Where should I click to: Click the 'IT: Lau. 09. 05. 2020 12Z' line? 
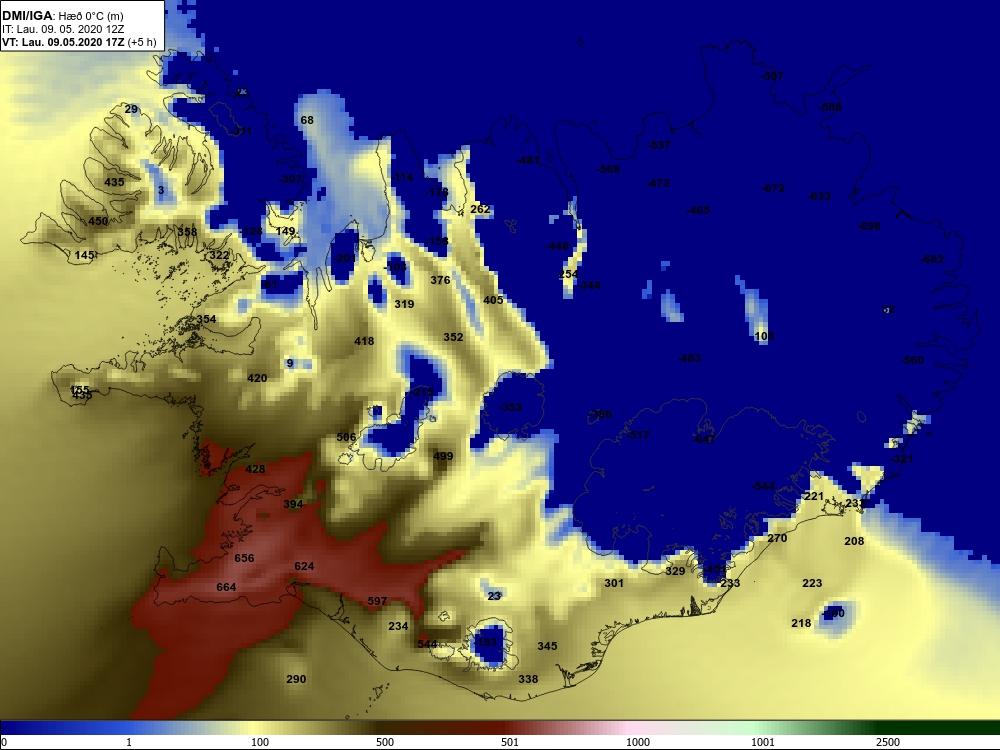[62, 29]
